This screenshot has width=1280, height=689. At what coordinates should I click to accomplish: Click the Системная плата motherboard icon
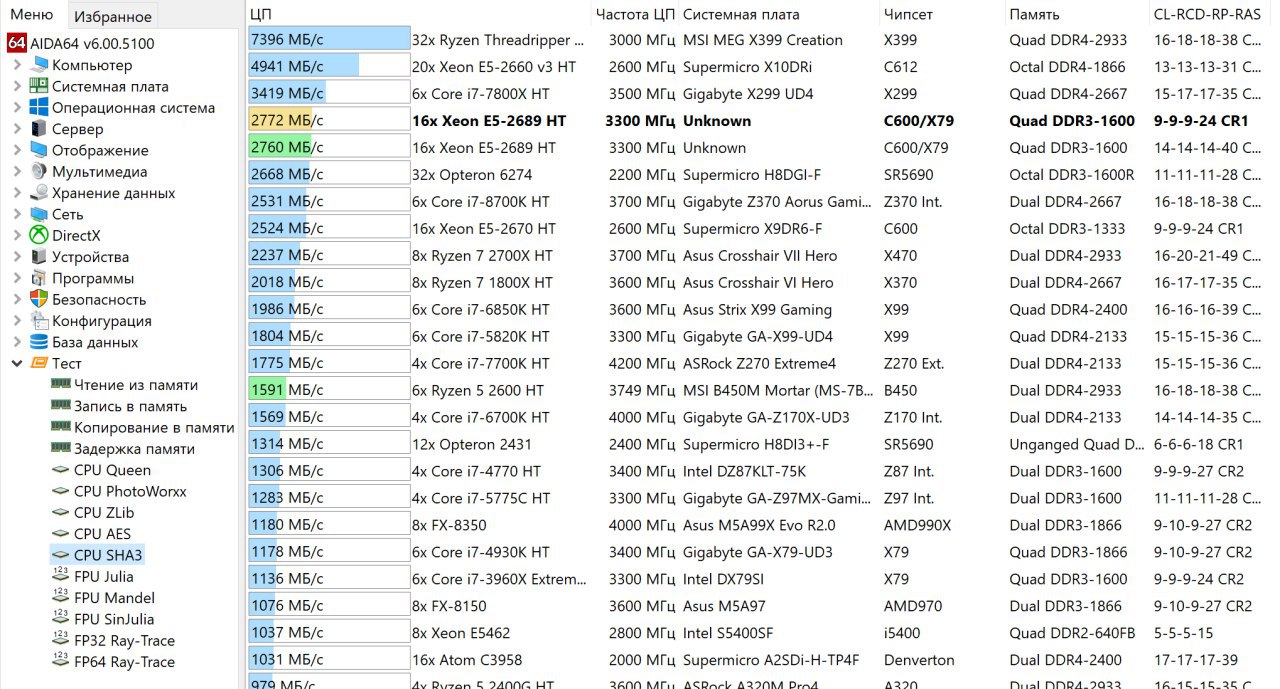click(x=39, y=86)
